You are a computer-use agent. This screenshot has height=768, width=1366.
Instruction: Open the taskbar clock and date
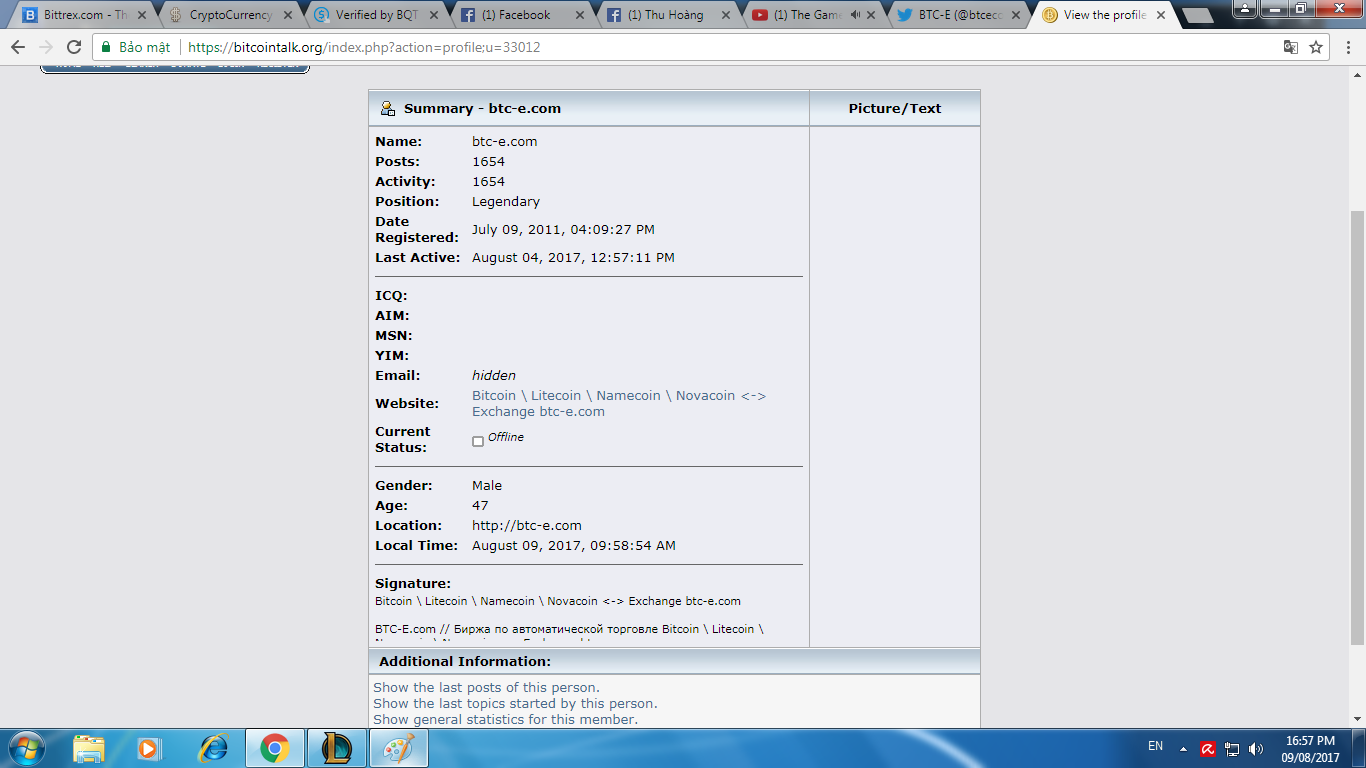(x=1311, y=749)
